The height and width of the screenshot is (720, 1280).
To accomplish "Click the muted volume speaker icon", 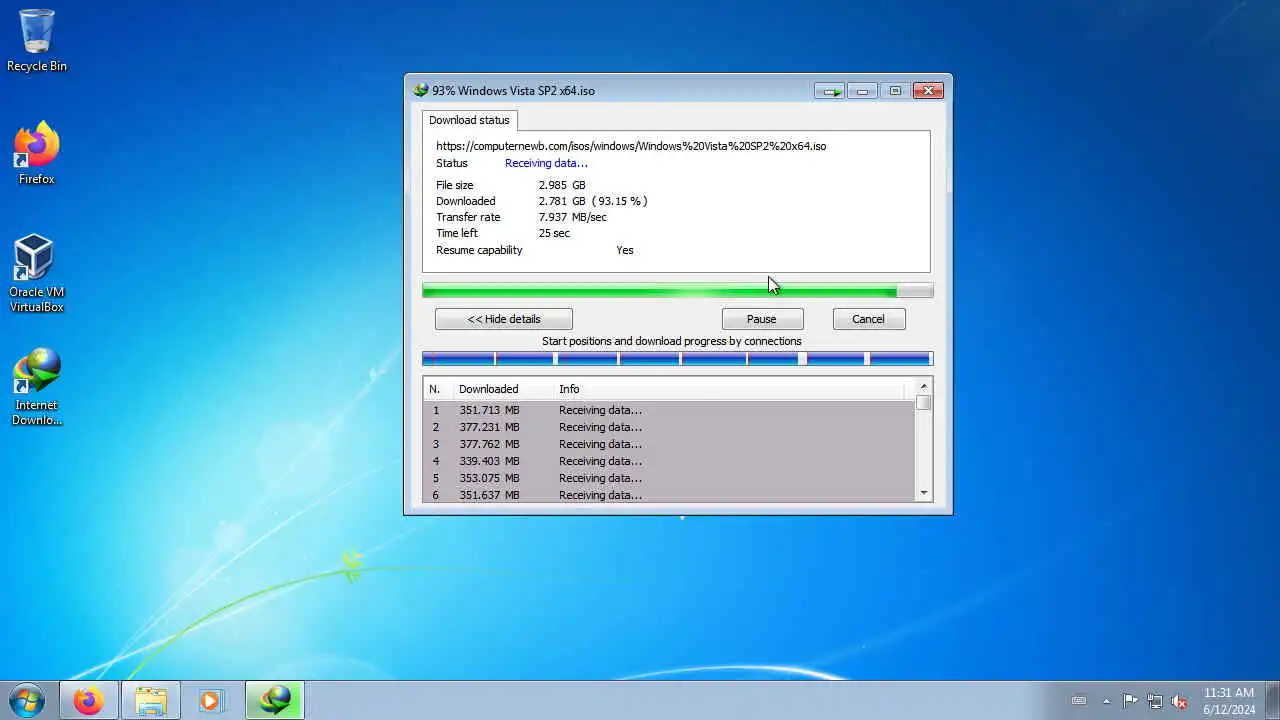I will pyautogui.click(x=1180, y=701).
